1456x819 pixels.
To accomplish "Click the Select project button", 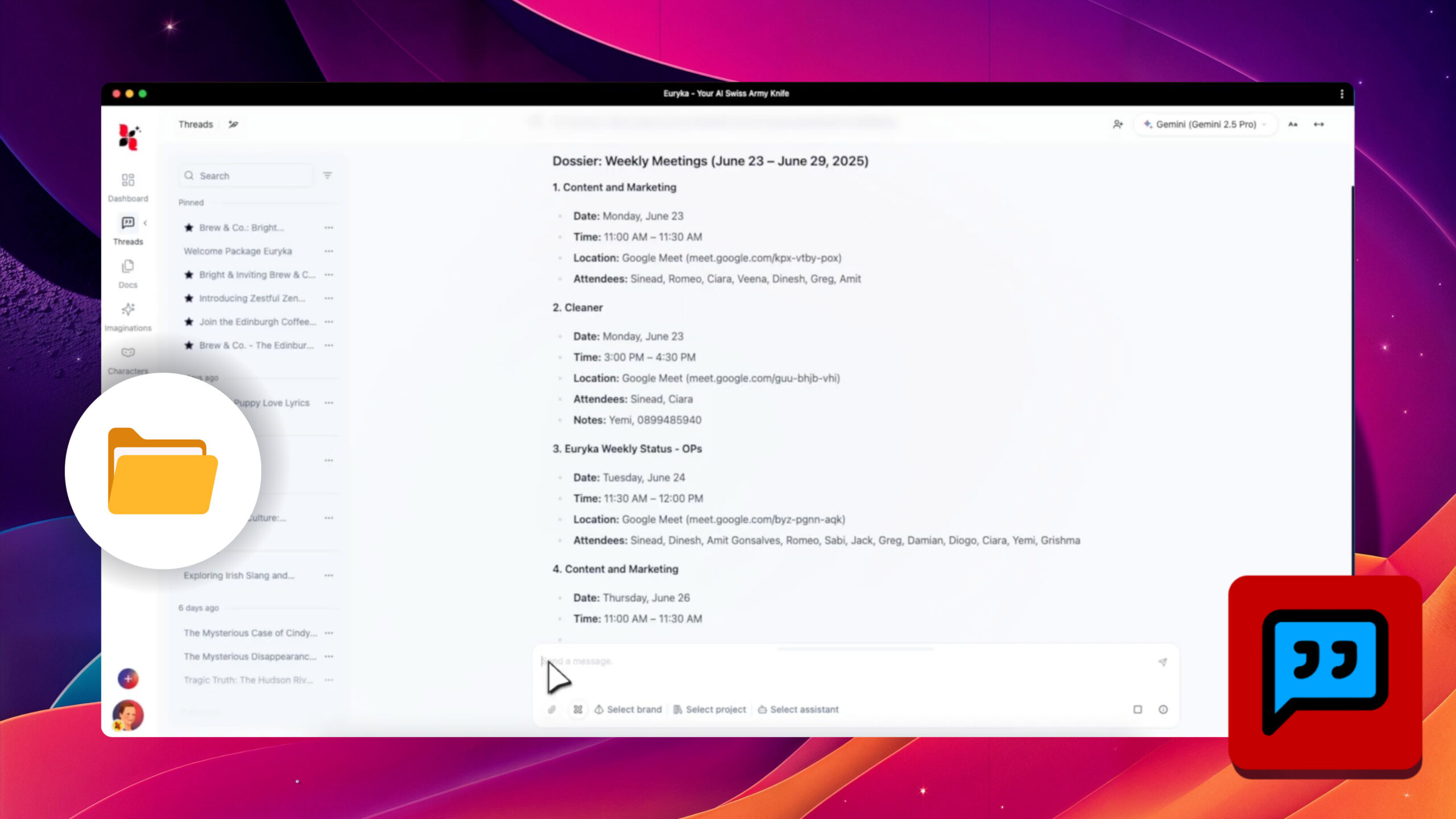I will 710,709.
